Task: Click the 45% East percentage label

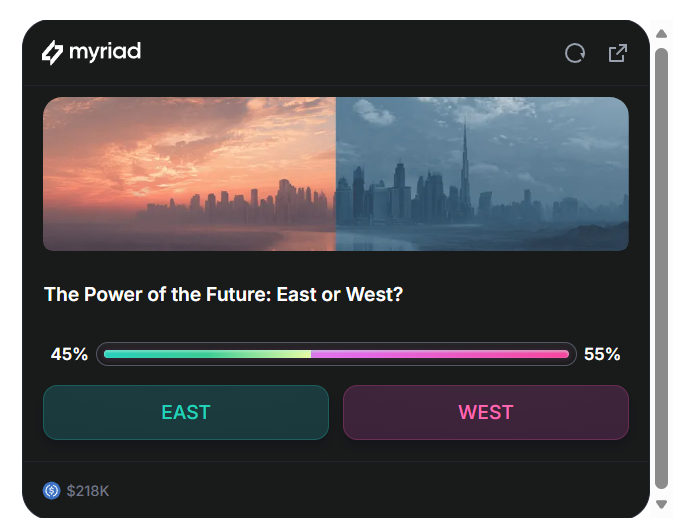Action: click(x=69, y=354)
